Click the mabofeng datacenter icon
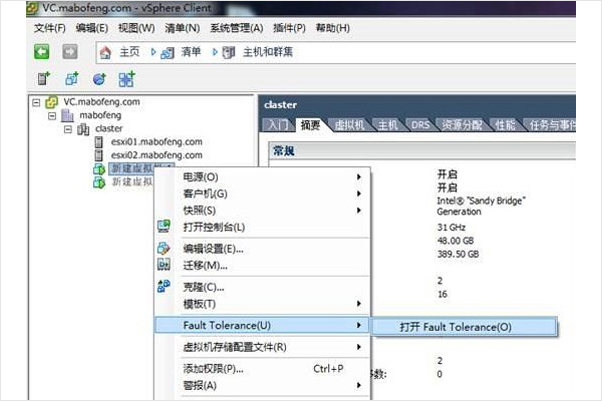The image size is (602, 401). [x=68, y=115]
